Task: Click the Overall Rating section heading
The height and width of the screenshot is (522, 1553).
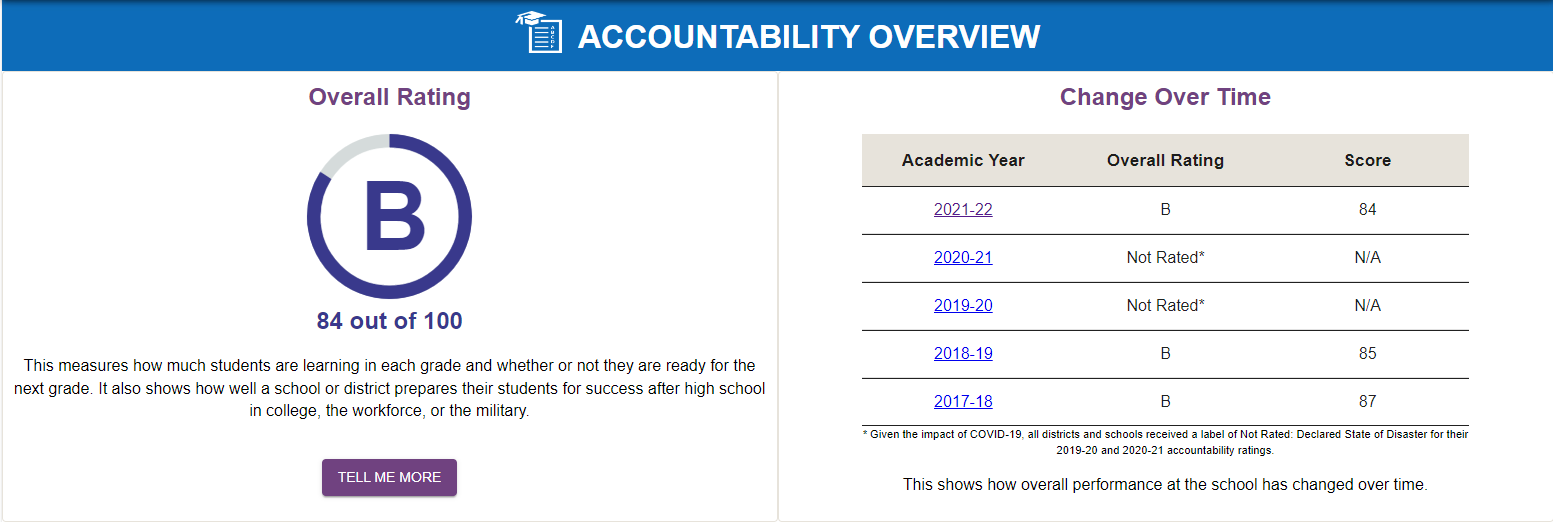Action: pyautogui.click(x=389, y=97)
